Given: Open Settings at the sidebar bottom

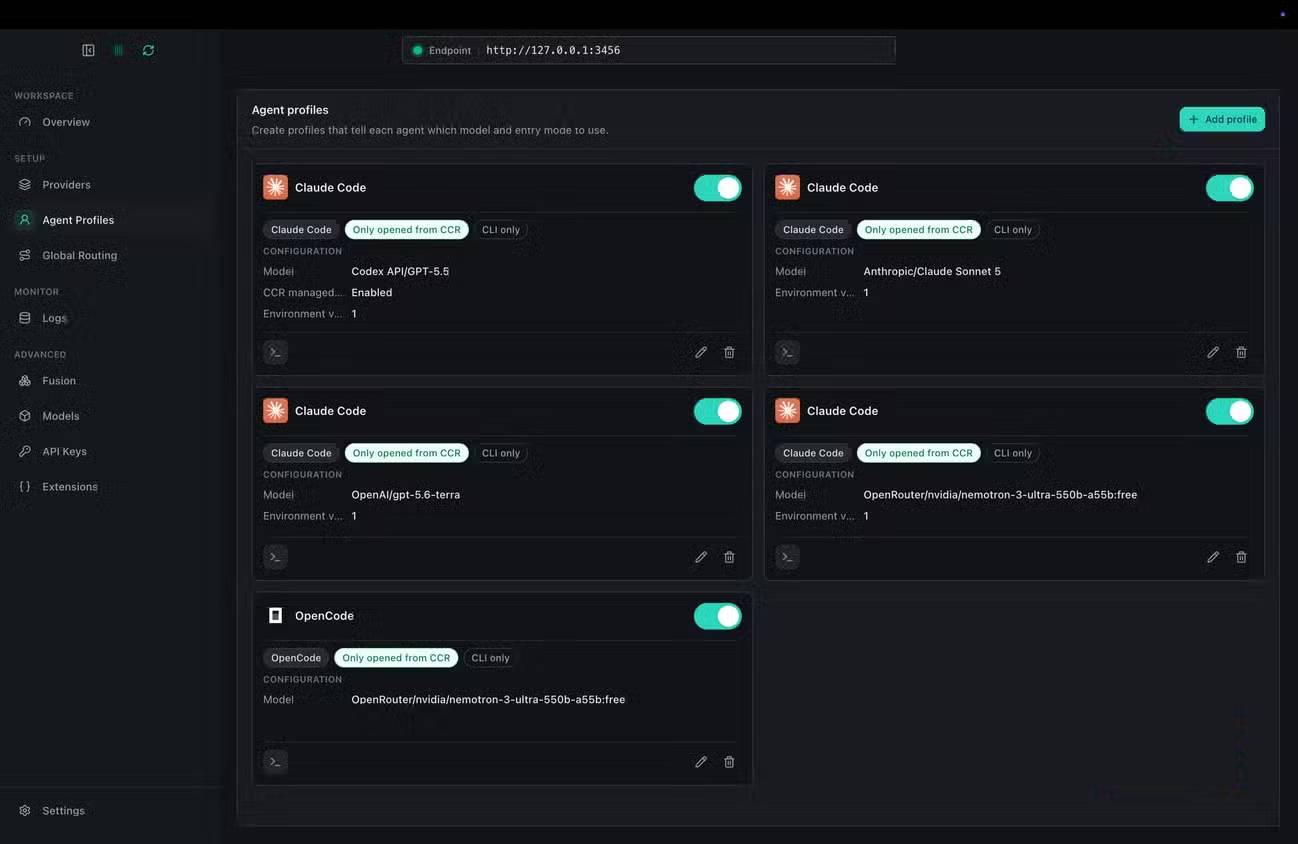Looking at the screenshot, I should click(x=63, y=811).
